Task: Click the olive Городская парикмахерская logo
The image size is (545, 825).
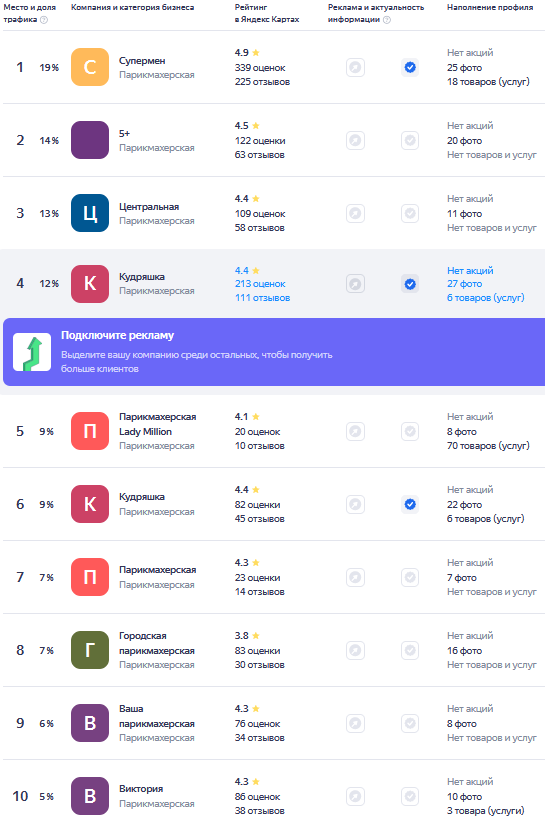Action: click(x=90, y=650)
